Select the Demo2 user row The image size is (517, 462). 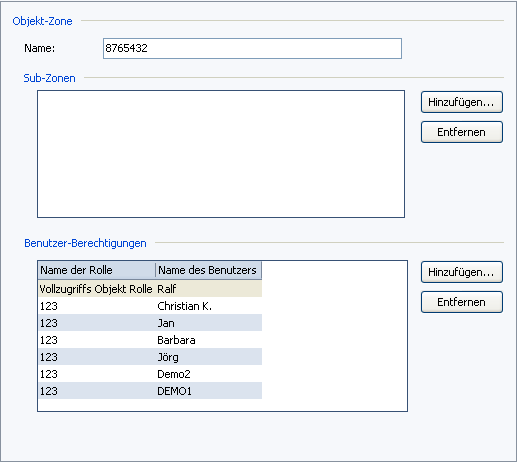(150, 374)
